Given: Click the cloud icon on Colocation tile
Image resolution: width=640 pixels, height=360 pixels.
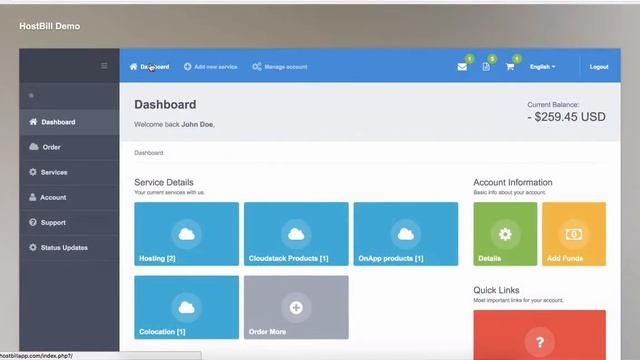Looking at the screenshot, I should [x=187, y=308].
